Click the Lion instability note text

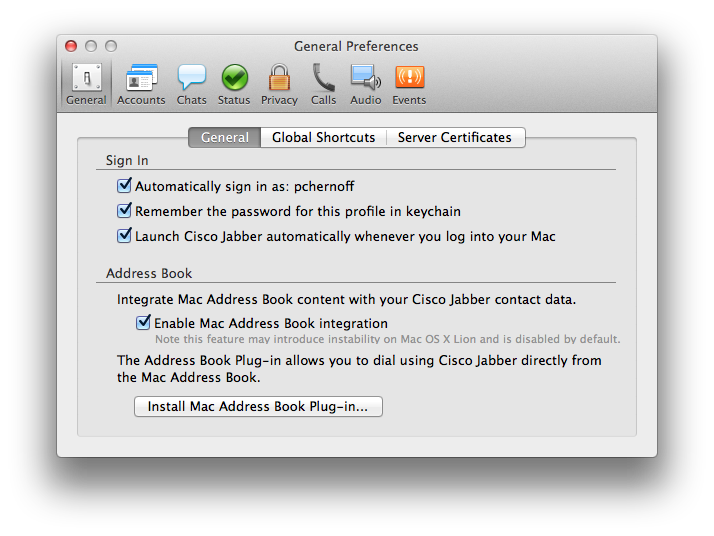coord(388,339)
